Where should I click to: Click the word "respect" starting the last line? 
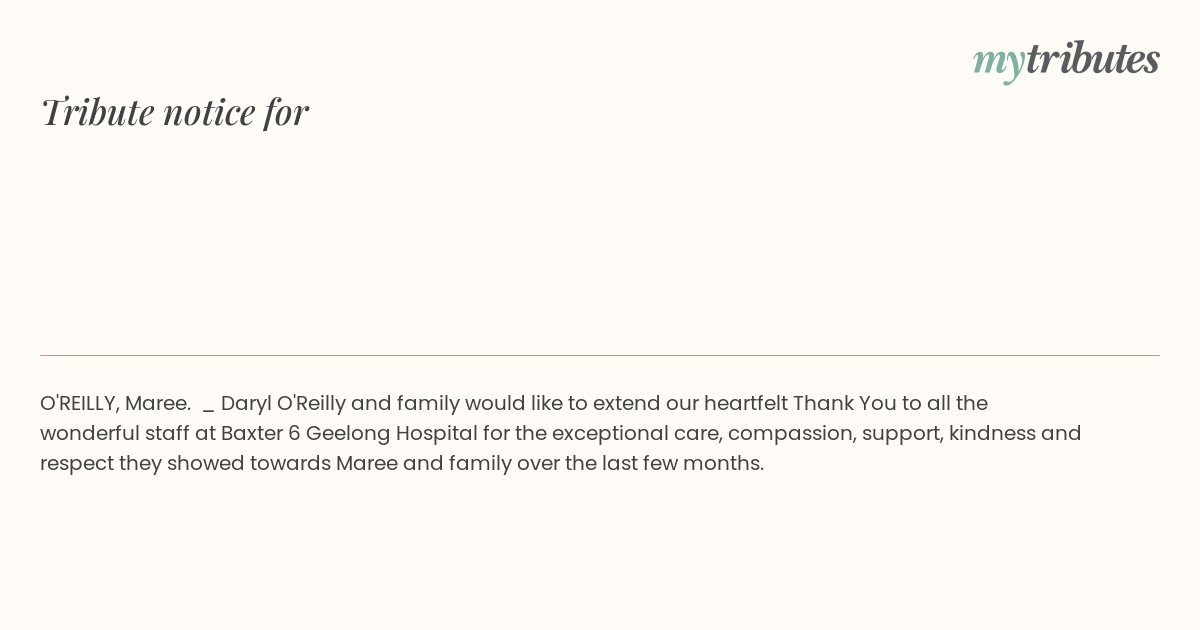[76, 463]
